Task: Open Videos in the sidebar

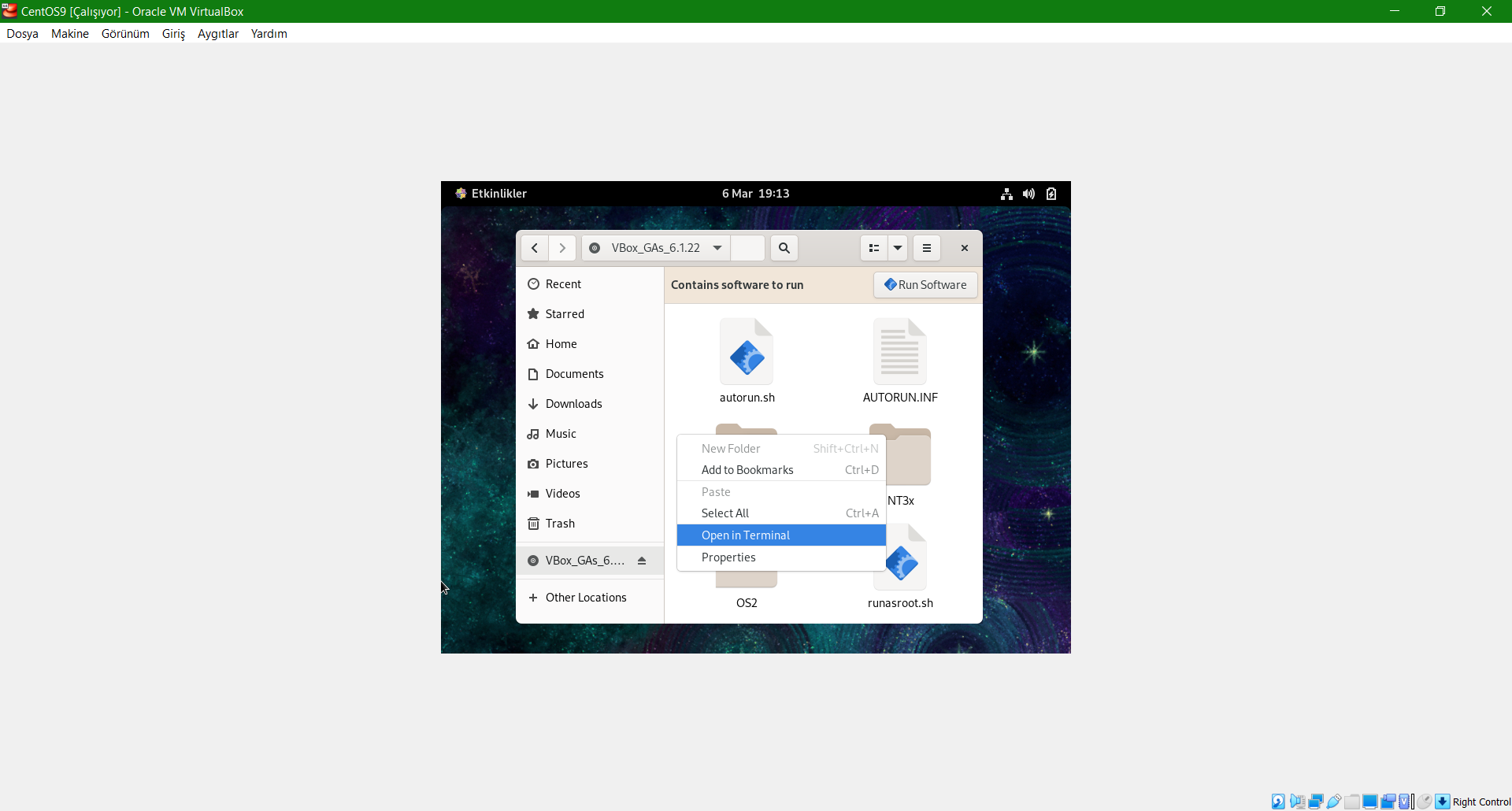Action: 590,494
